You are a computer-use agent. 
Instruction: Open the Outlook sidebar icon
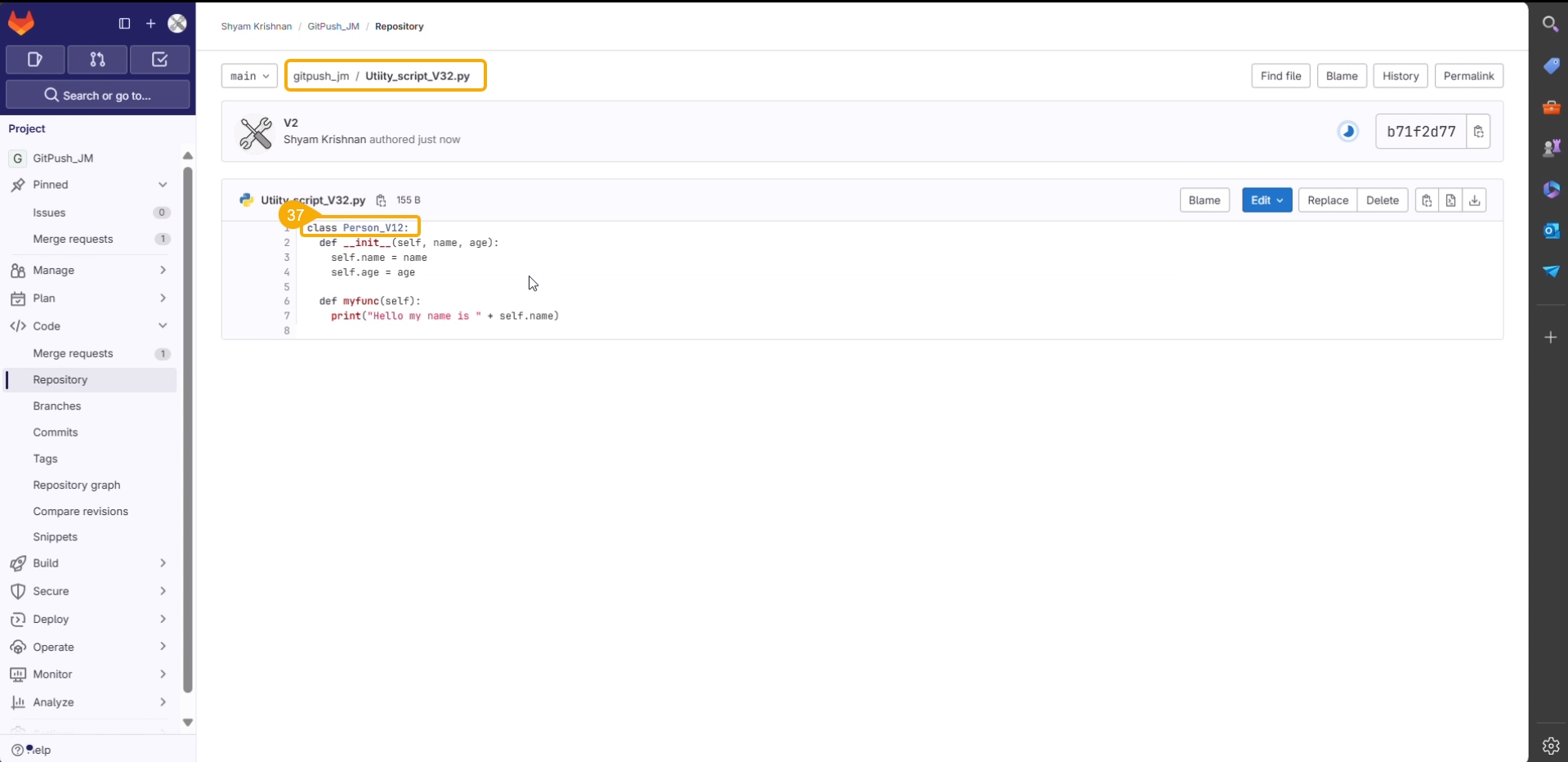click(1551, 231)
